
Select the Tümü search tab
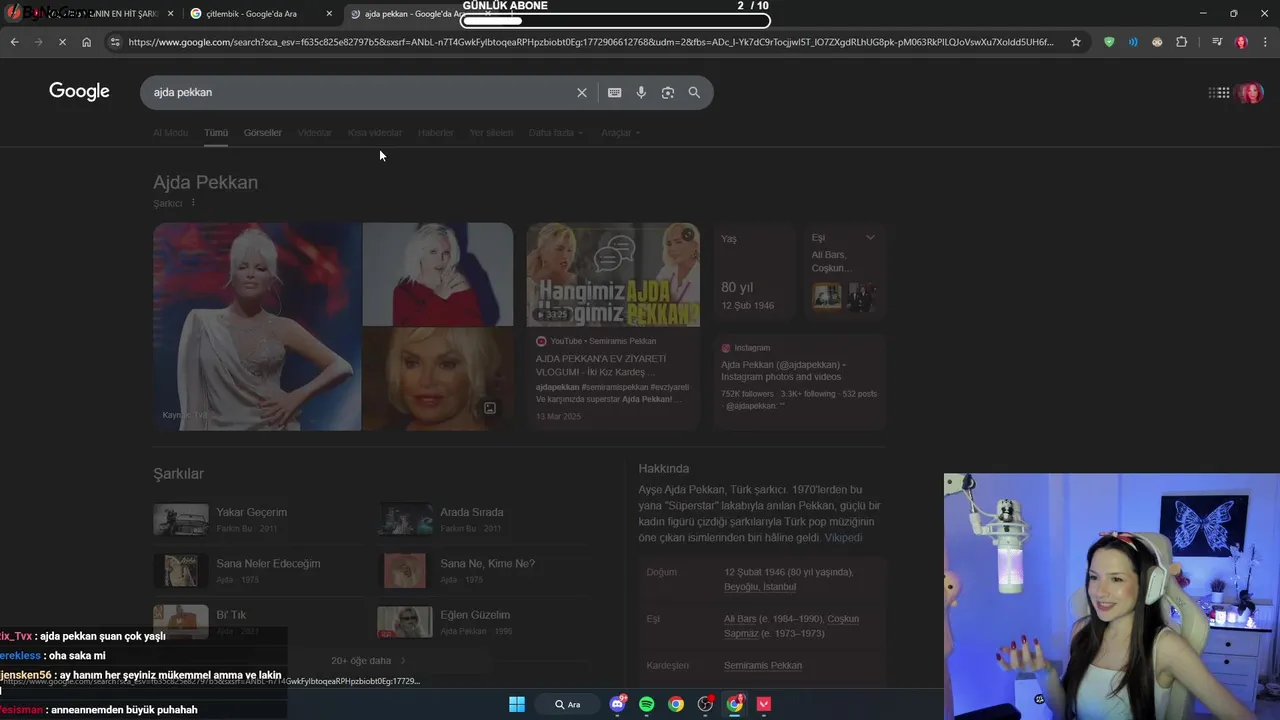tap(216, 133)
